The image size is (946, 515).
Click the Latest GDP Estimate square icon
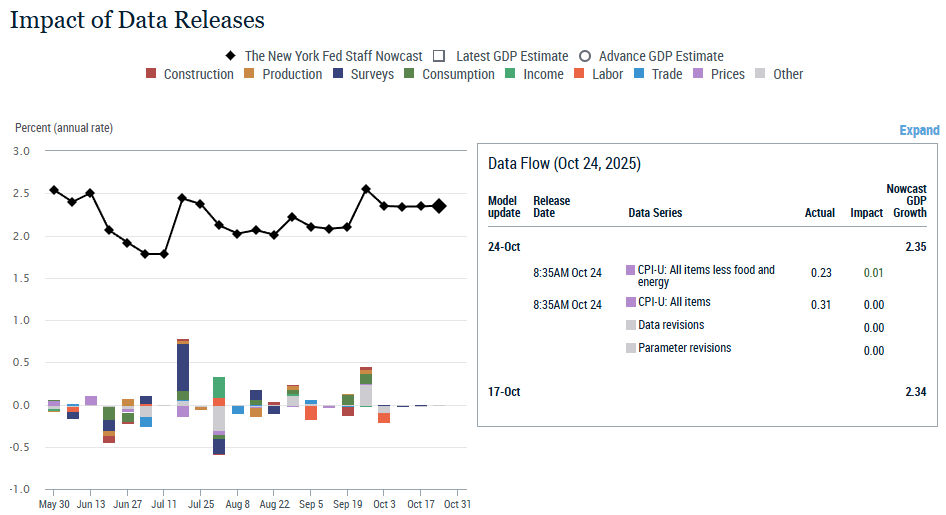tap(439, 56)
